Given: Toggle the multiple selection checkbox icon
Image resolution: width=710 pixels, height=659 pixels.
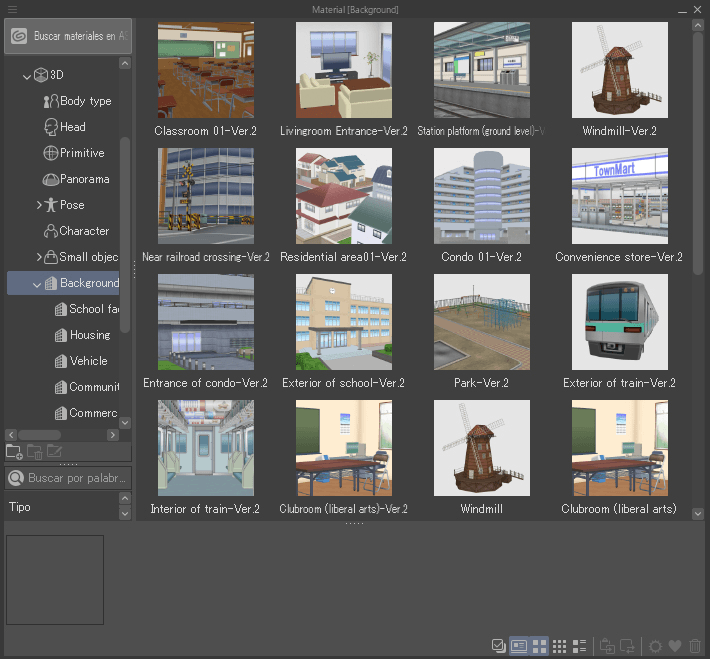Looking at the screenshot, I should [x=498, y=646].
